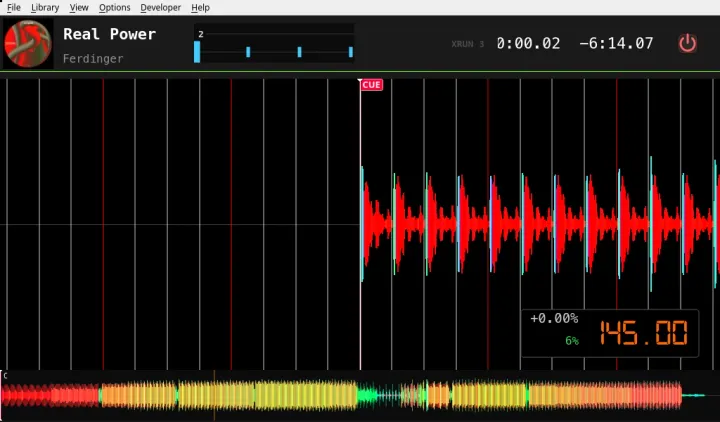Screen dimensions: 720x422
Task: Click the track title Real Power
Action: click(109, 34)
